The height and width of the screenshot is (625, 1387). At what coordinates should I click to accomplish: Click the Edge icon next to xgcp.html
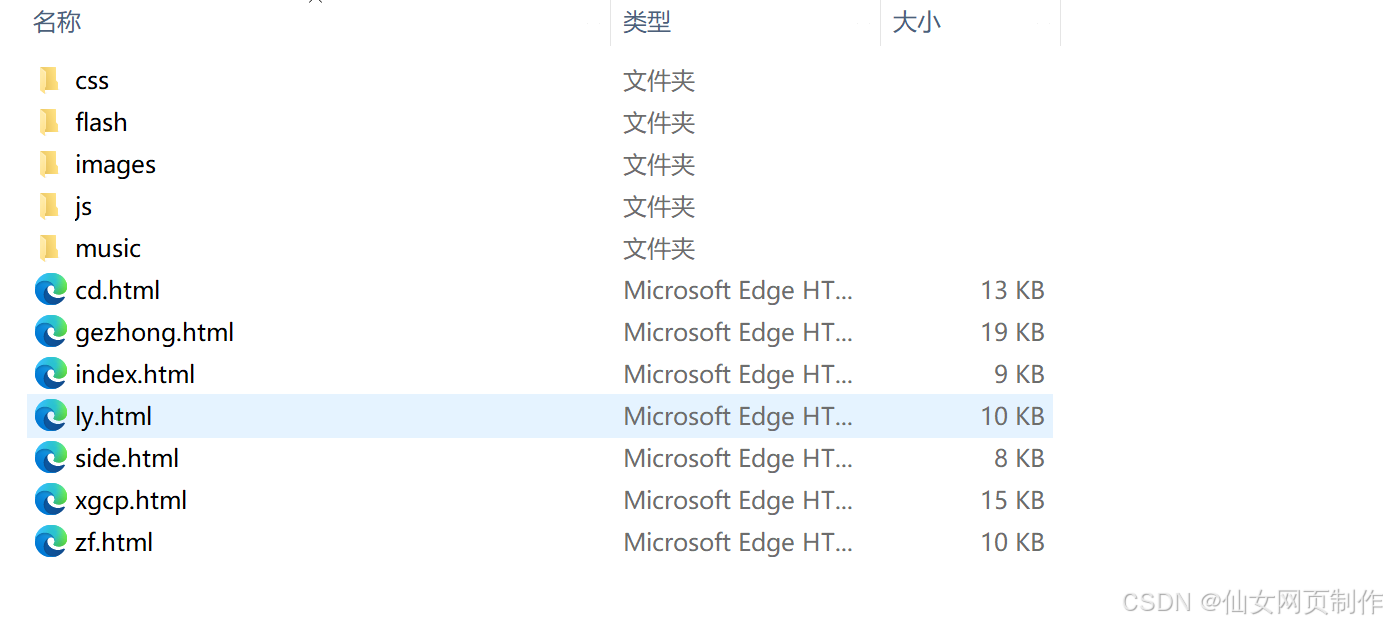[x=50, y=499]
